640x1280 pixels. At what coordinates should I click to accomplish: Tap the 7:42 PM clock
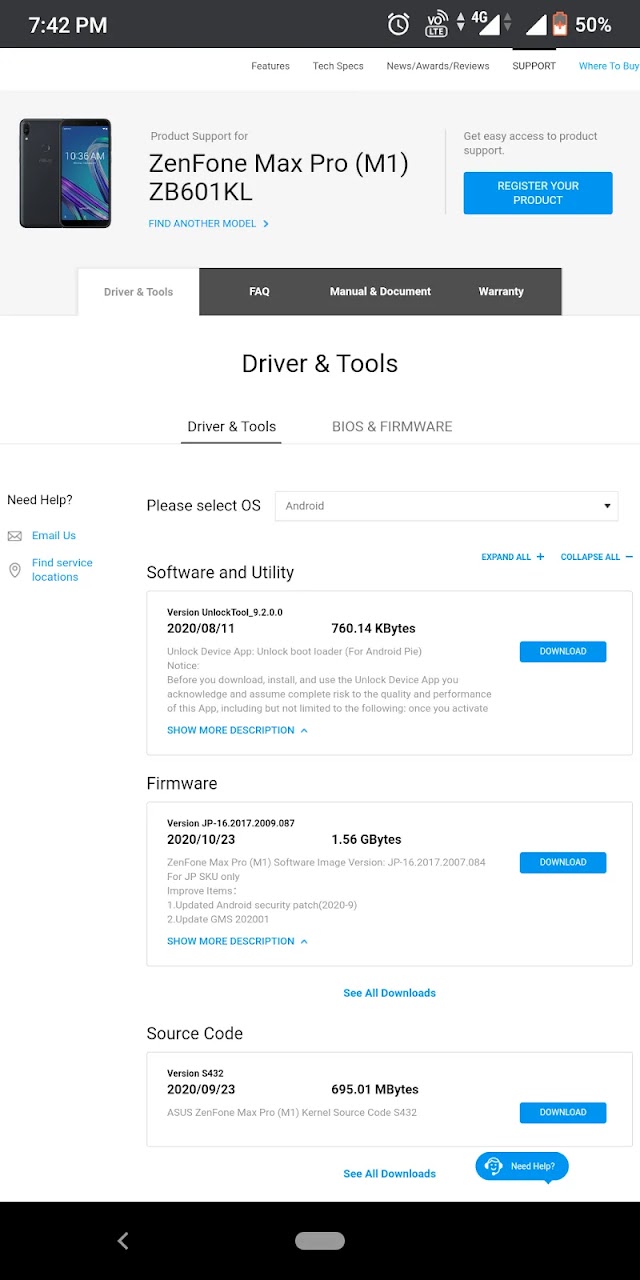tap(68, 25)
